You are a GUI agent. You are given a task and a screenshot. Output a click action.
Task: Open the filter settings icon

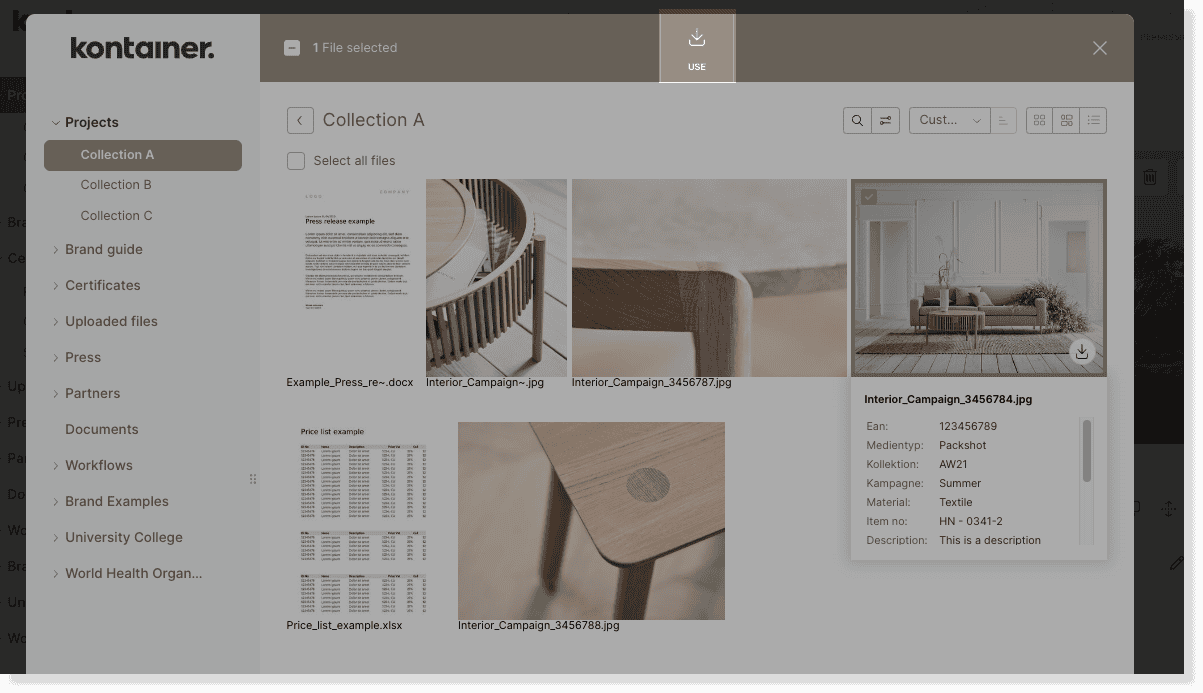(x=885, y=120)
